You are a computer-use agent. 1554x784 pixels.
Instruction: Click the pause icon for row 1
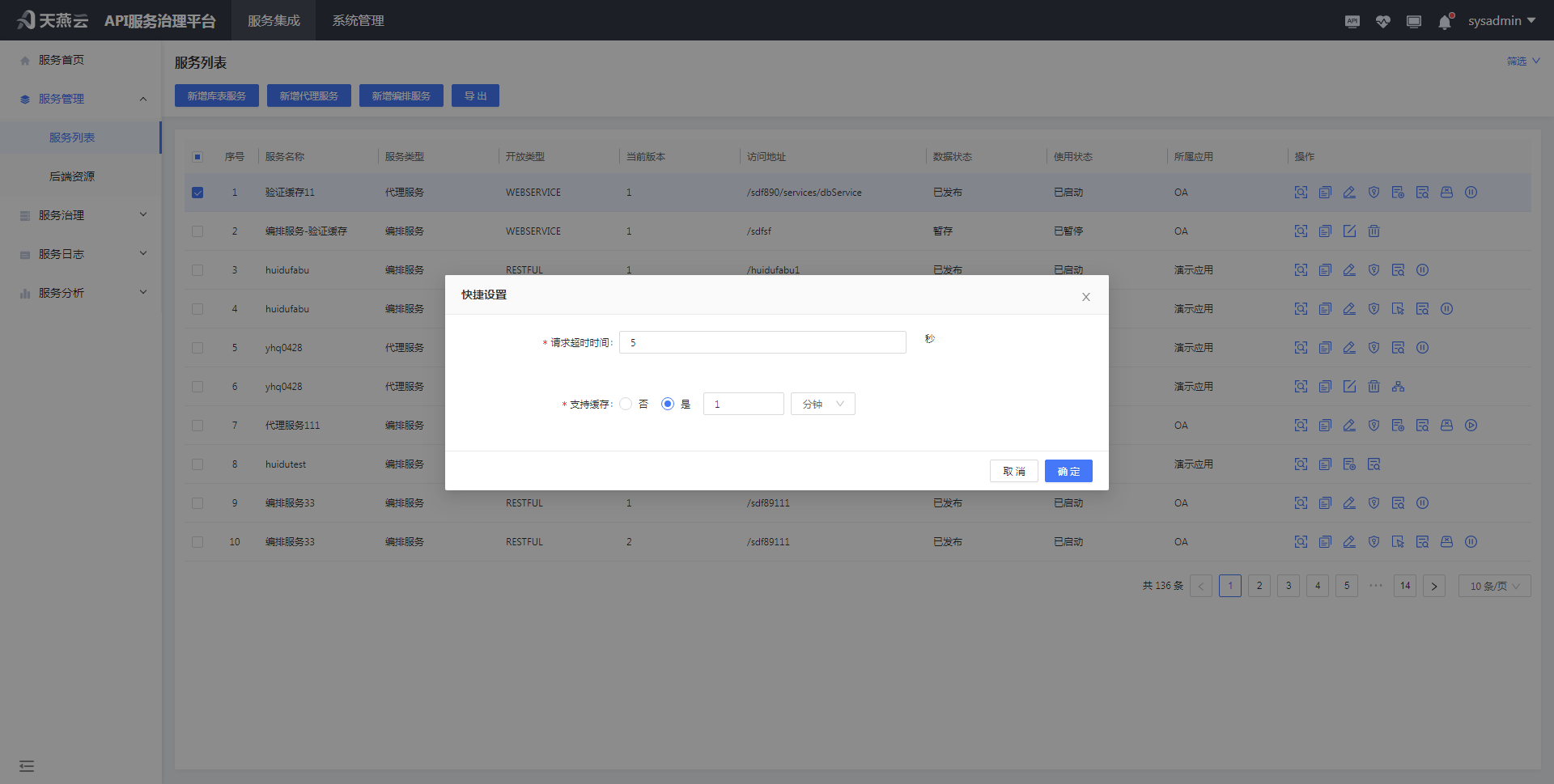coord(1471,193)
